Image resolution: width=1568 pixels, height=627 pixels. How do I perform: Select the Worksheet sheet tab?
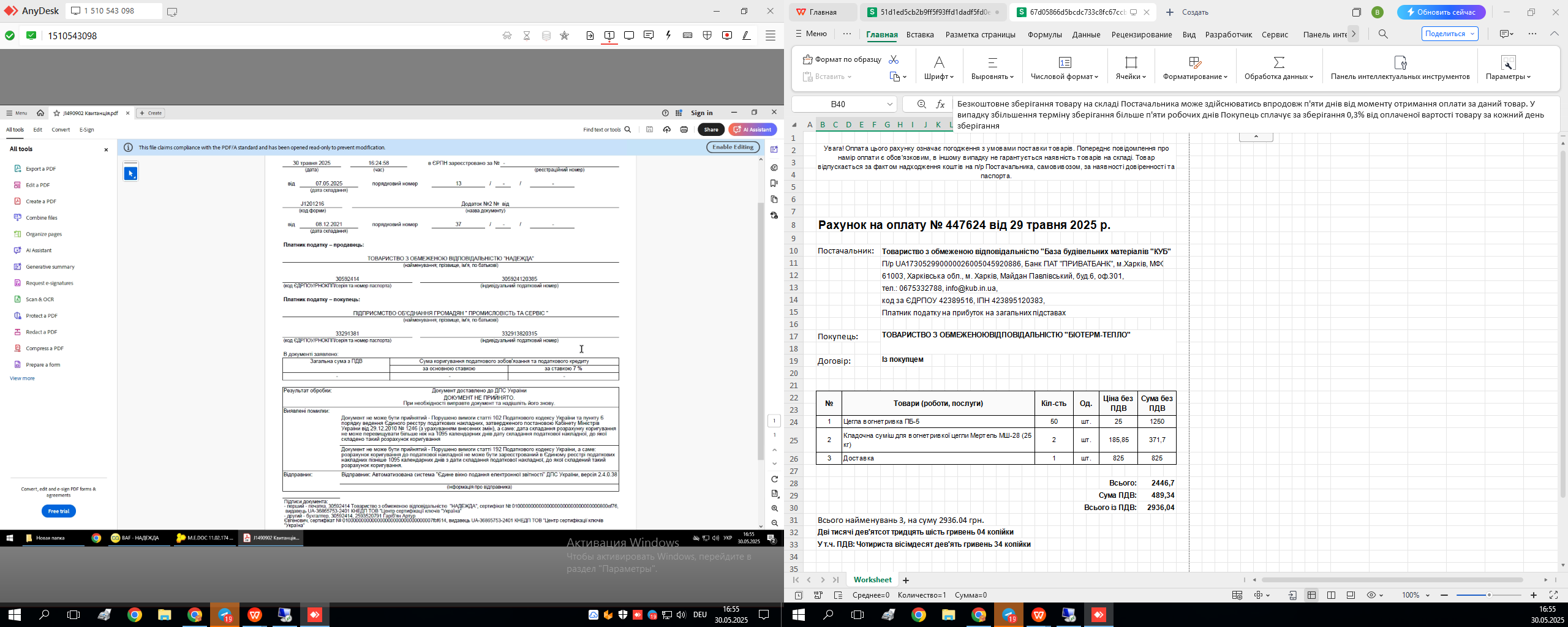[x=872, y=580]
